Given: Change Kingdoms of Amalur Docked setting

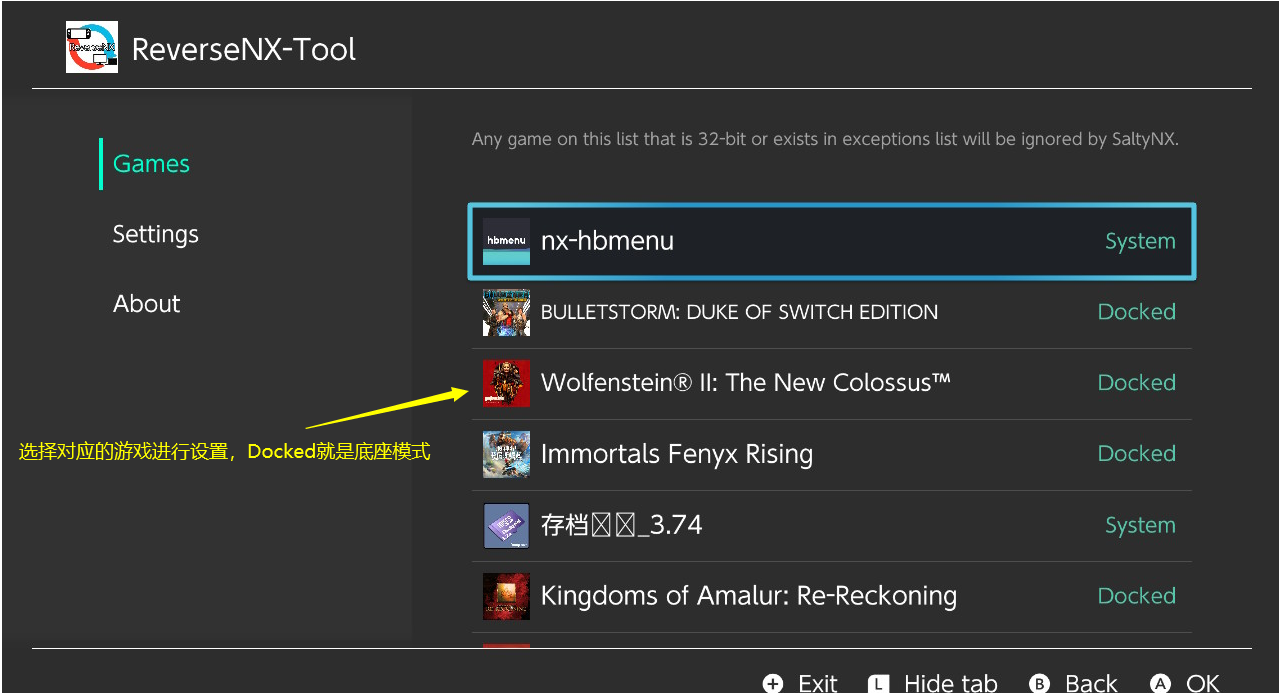Looking at the screenshot, I should pos(1136,596).
